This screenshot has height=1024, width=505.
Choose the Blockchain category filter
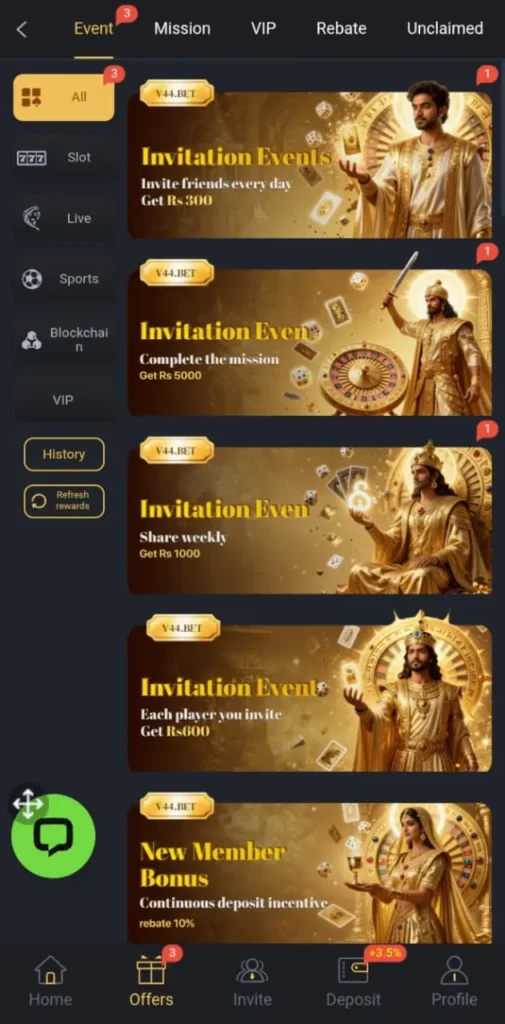63,340
